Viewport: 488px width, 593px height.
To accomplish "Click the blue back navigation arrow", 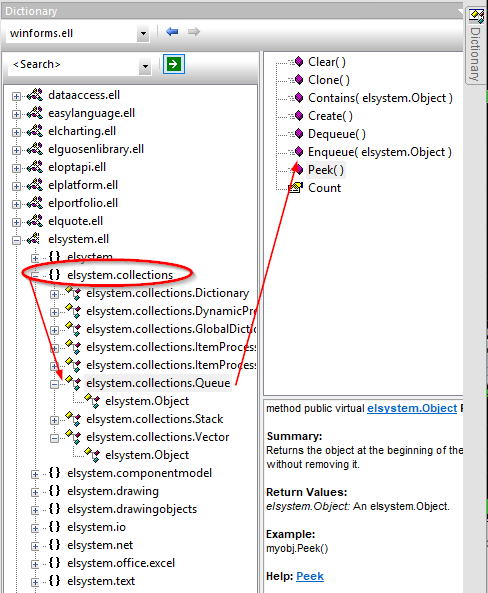I will tap(172, 32).
